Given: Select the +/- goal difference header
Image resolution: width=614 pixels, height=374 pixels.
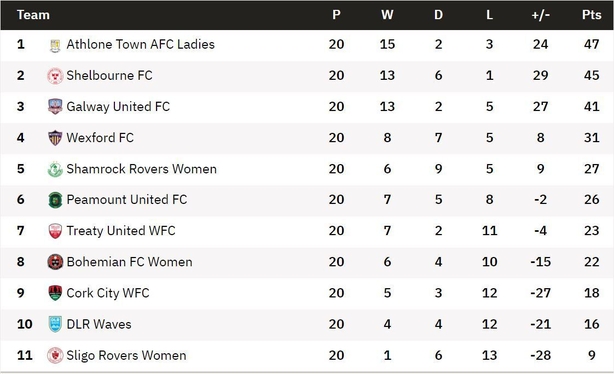Looking at the screenshot, I should click(540, 15).
